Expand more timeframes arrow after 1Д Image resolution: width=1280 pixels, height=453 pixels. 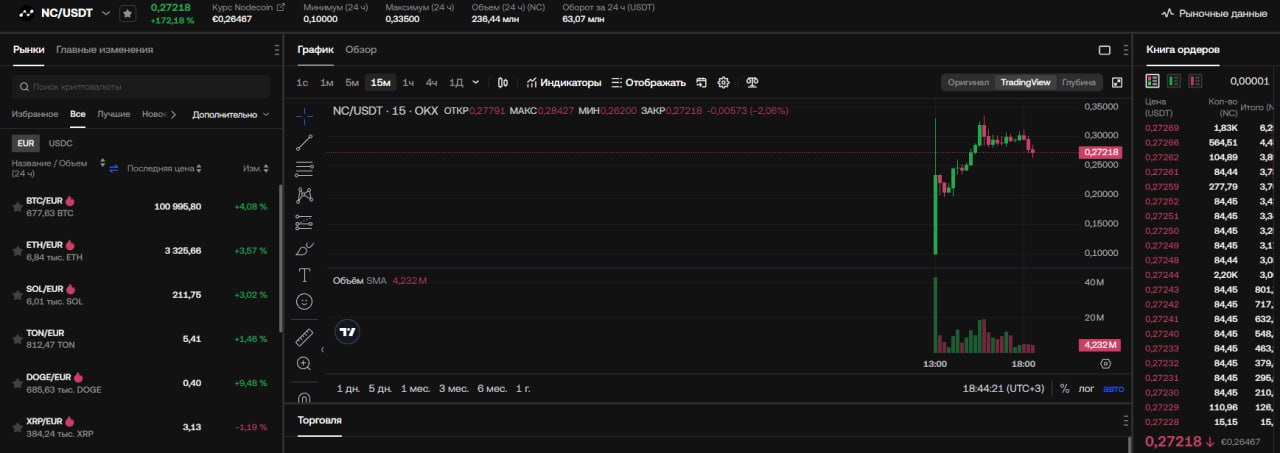pos(475,82)
